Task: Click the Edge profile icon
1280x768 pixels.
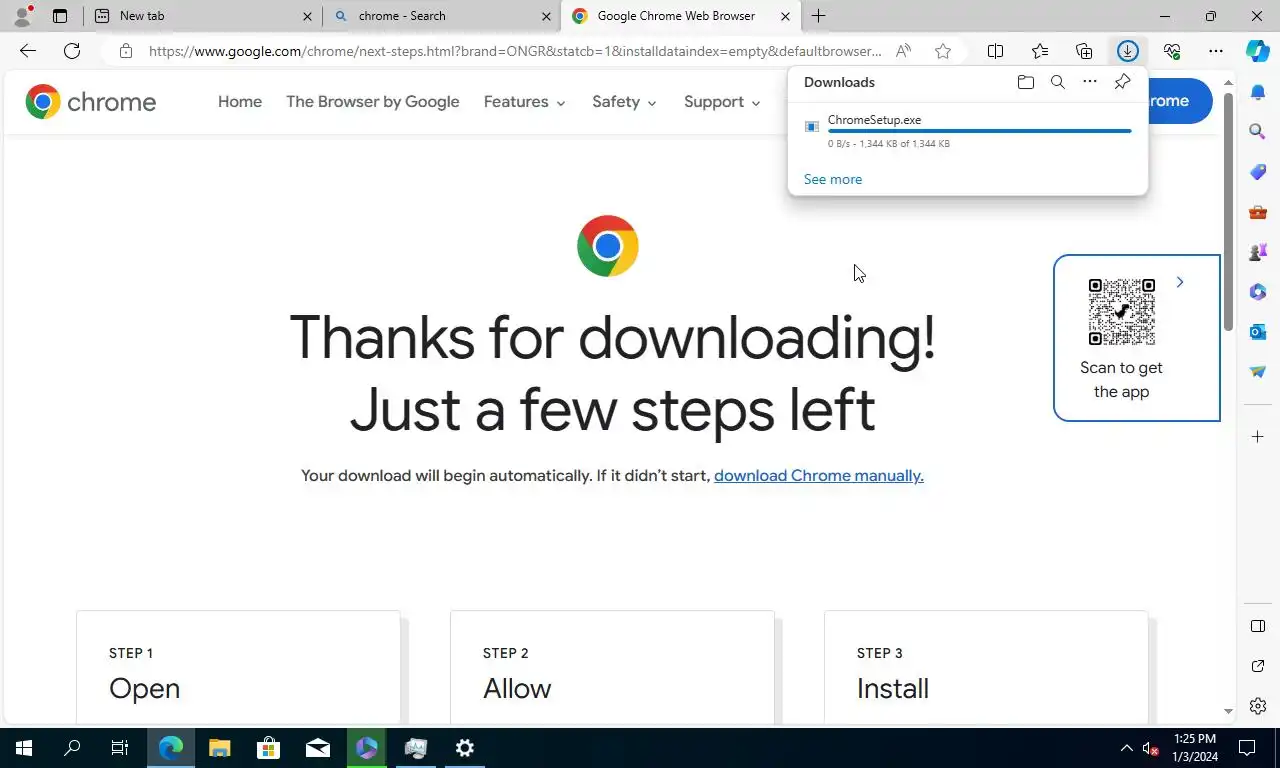Action: [x=22, y=16]
